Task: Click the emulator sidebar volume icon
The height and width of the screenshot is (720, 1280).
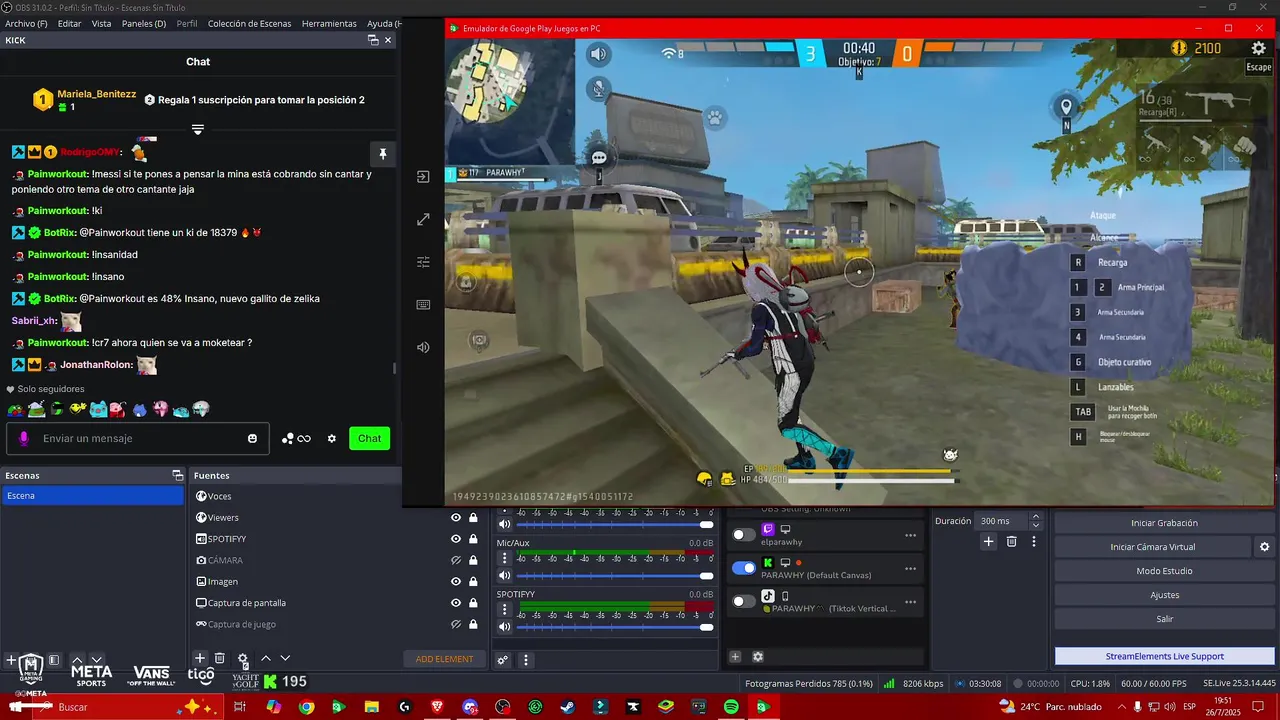Action: (423, 347)
